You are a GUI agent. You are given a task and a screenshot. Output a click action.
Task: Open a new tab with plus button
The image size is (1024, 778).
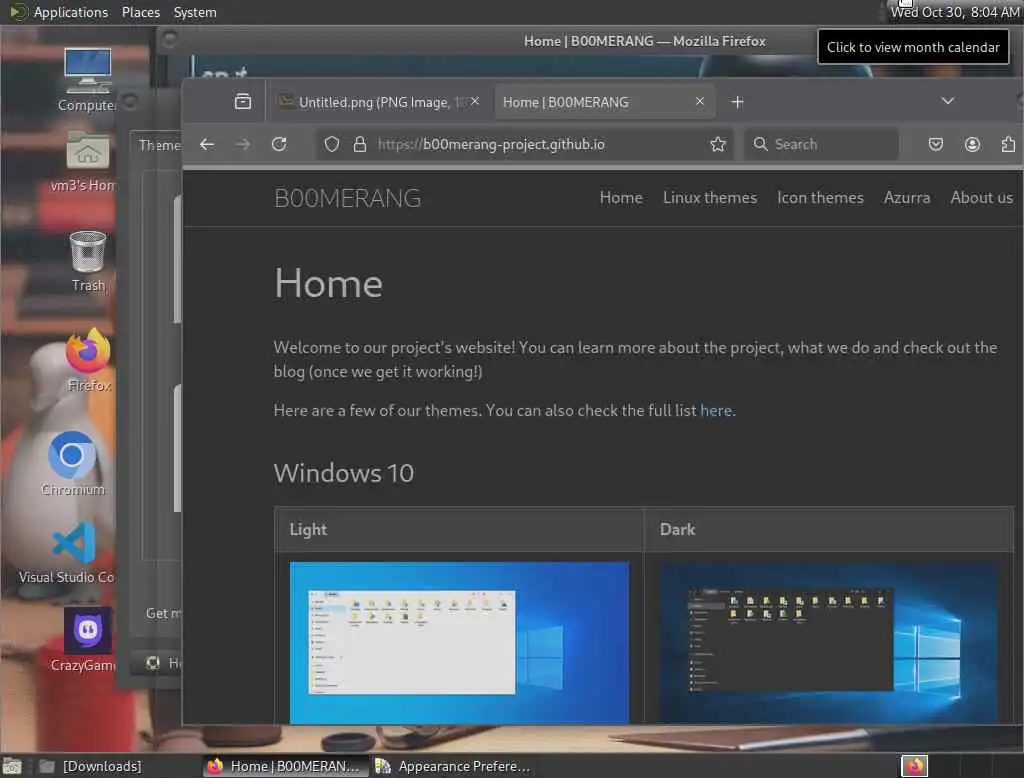tap(737, 102)
